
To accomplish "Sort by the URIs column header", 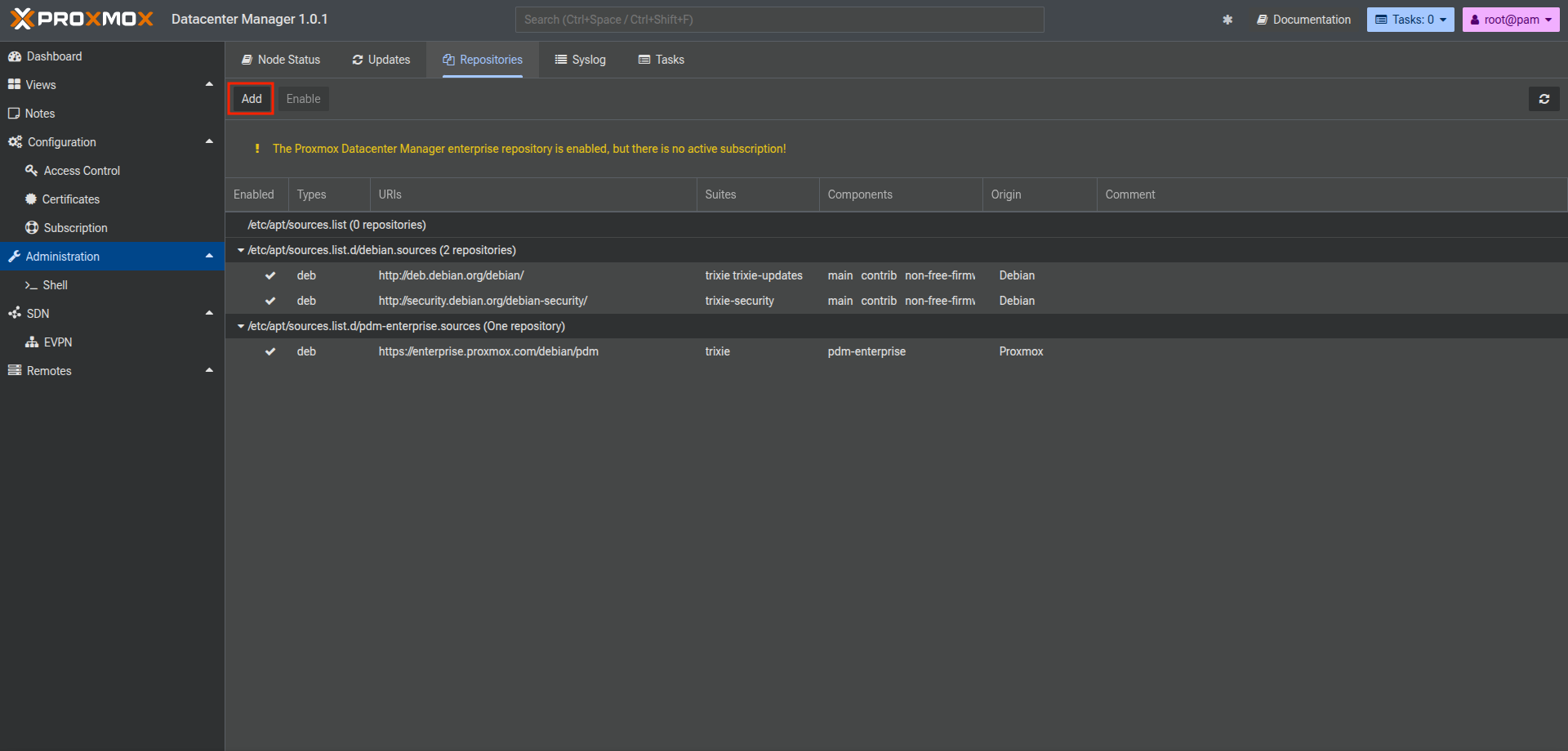I will click(x=533, y=194).
